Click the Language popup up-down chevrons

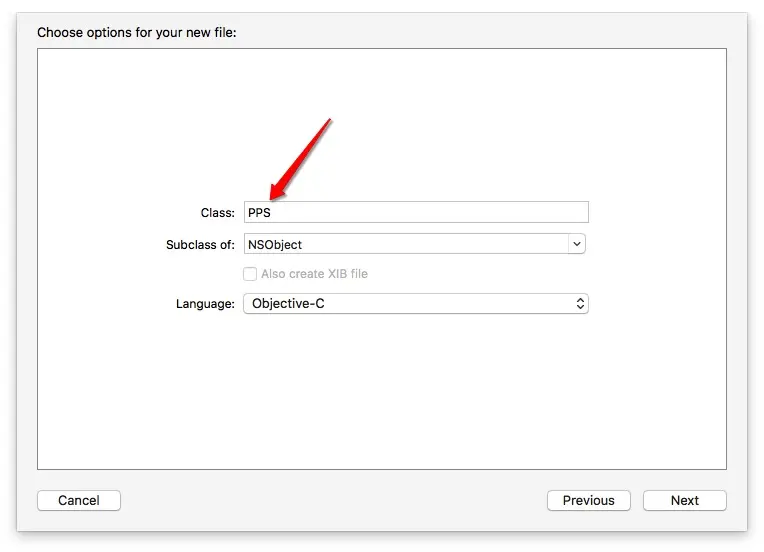pos(580,303)
